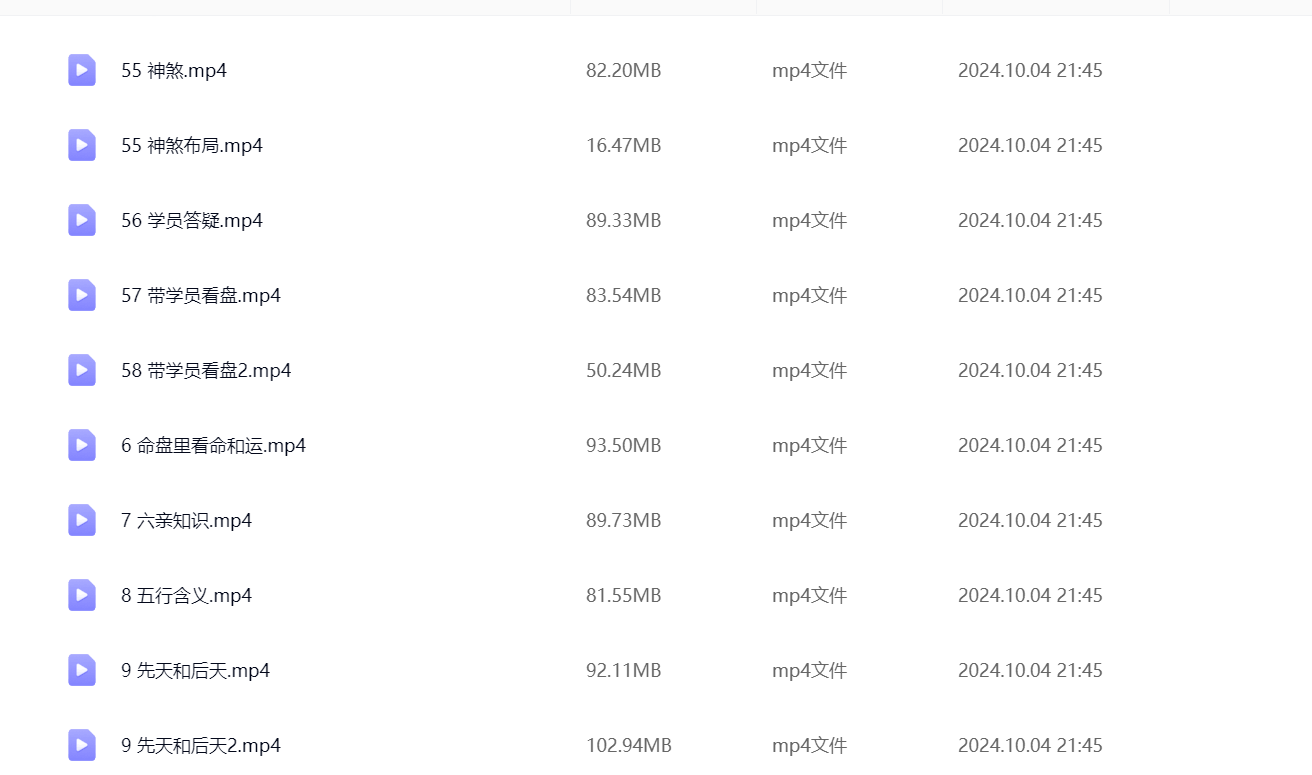Click the video icon for 6 命盘里看命和运.mp4

tap(82, 445)
